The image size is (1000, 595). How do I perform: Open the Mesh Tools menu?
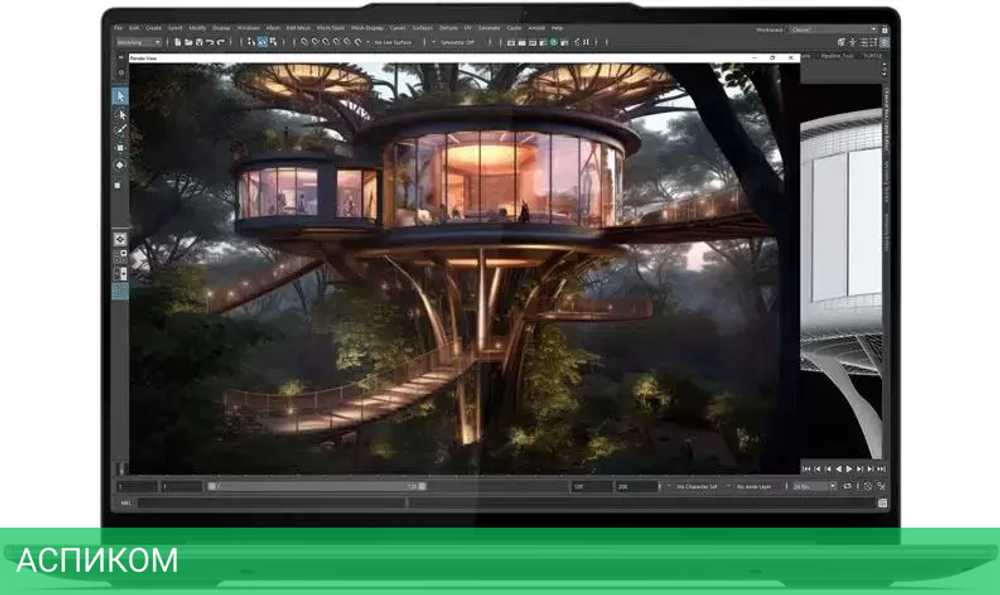(x=328, y=28)
